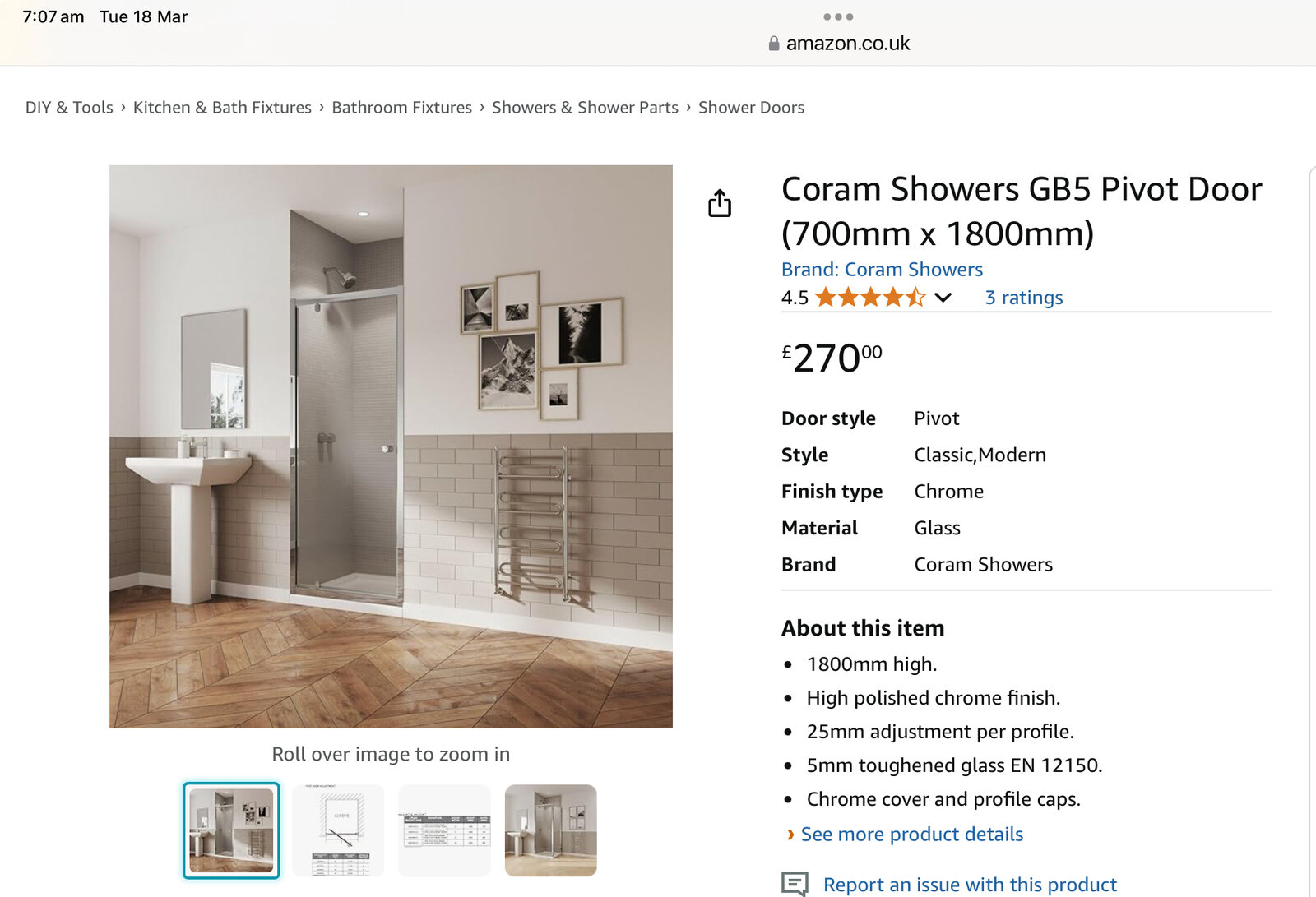
Task: Tap the share icon beside product image
Action: (x=720, y=203)
